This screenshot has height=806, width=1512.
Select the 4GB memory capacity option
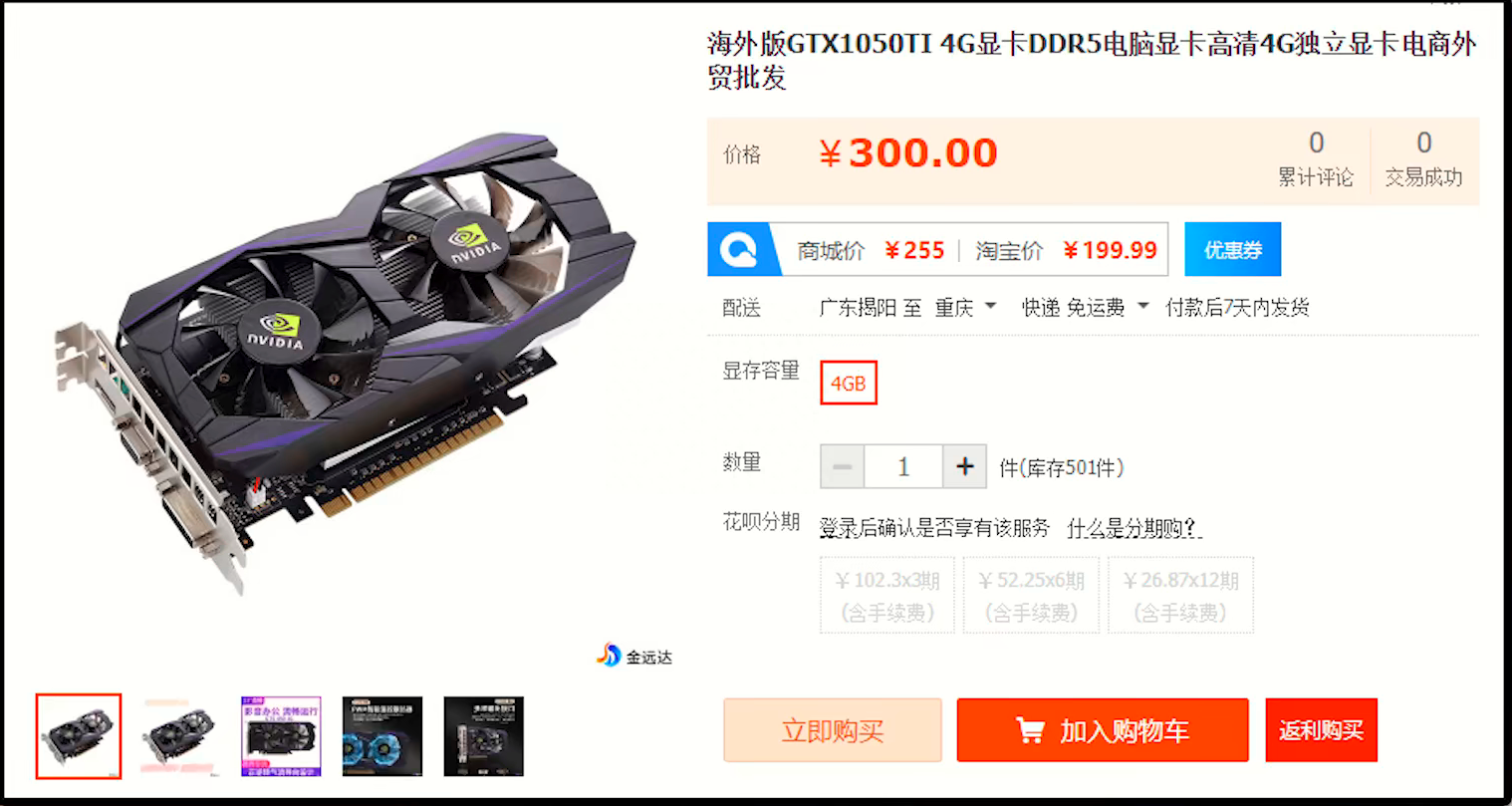point(849,383)
